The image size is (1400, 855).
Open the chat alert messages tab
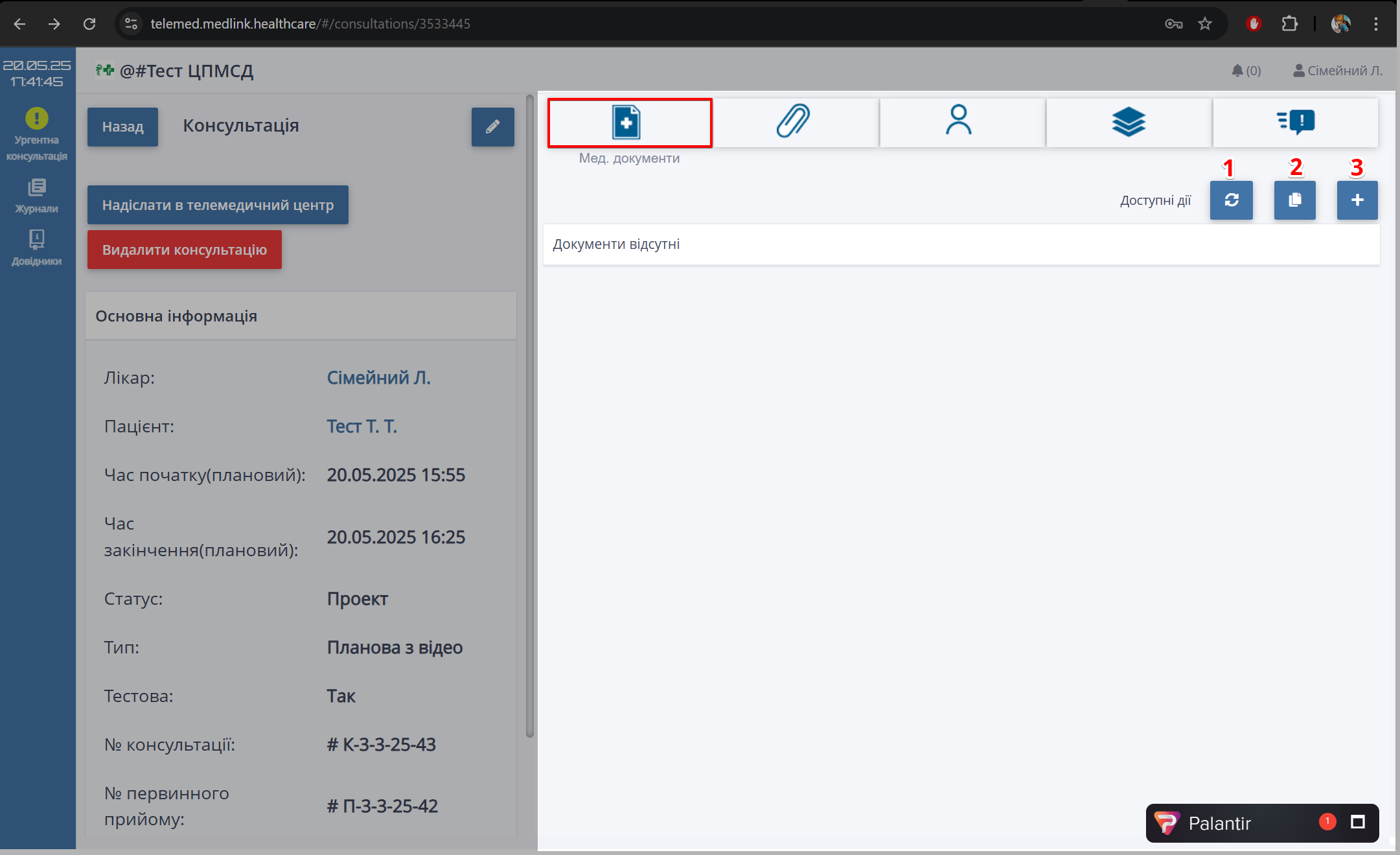point(1295,122)
